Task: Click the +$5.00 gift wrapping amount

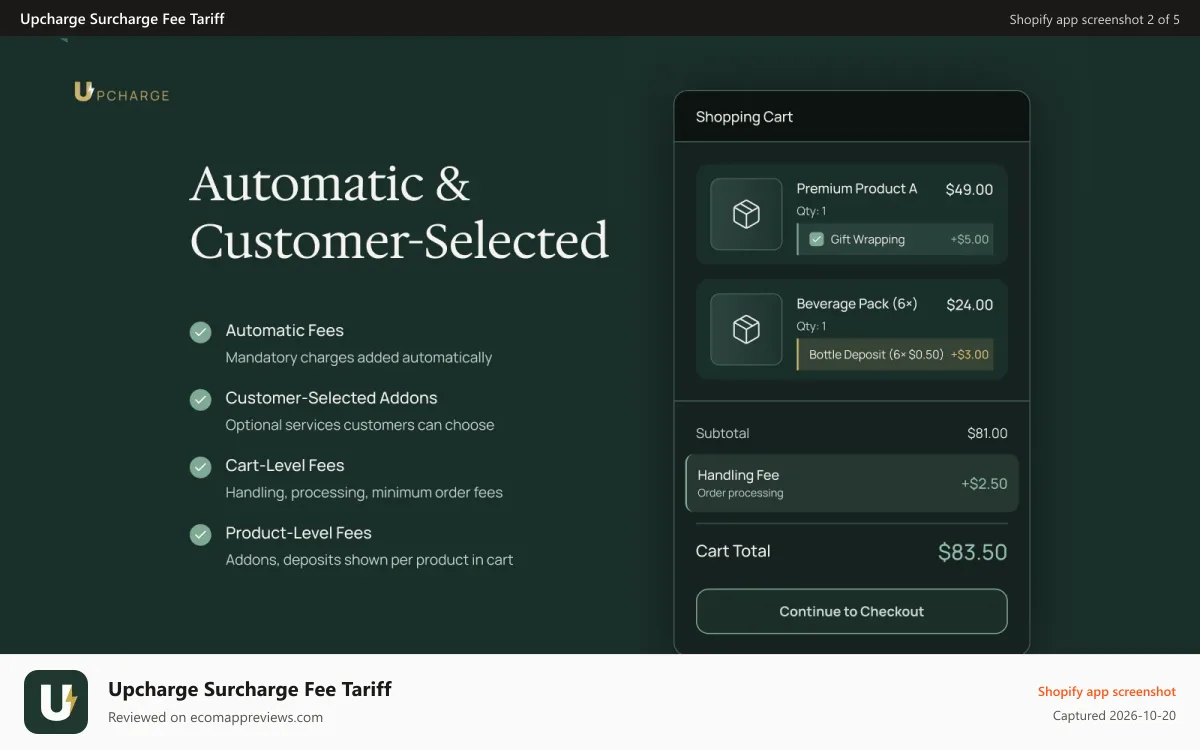Action: point(969,239)
